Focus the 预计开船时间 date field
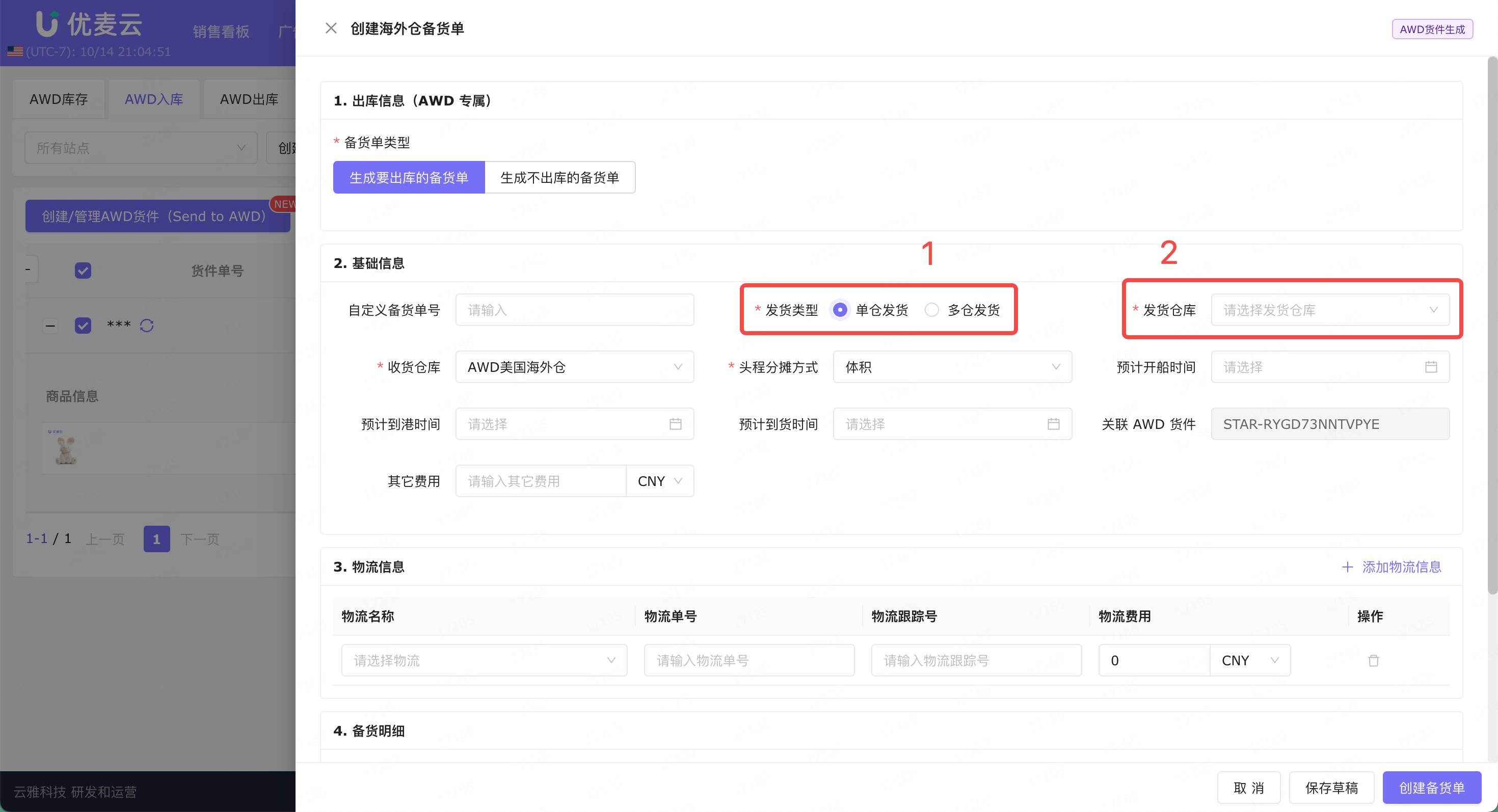This screenshot has height=812, width=1498. click(1330, 367)
